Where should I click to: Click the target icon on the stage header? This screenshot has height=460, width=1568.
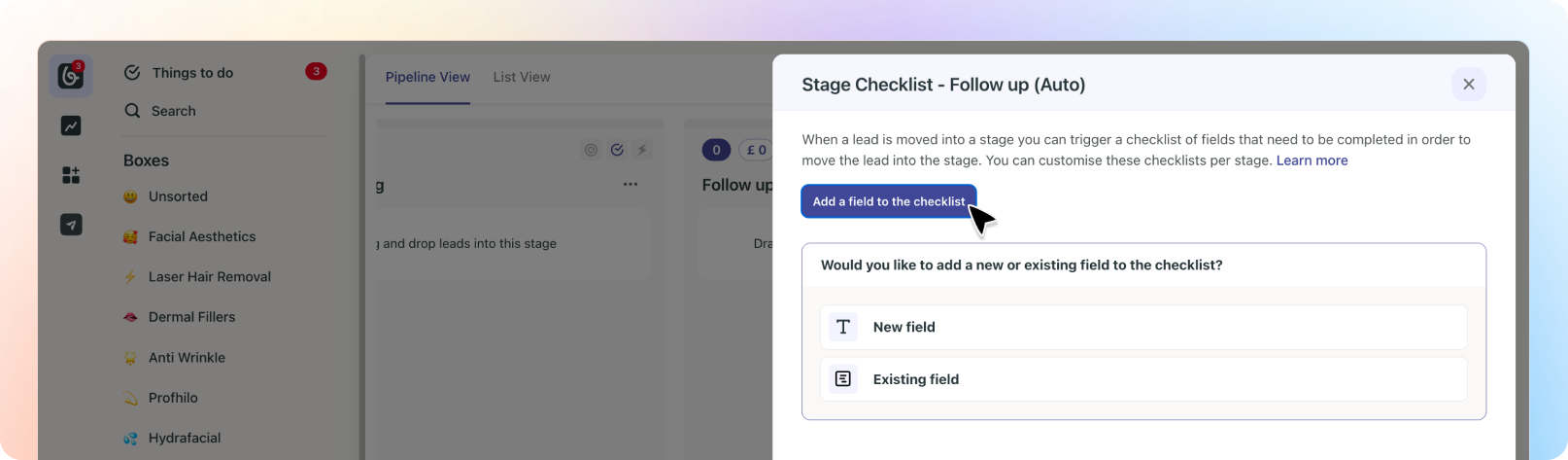(591, 150)
